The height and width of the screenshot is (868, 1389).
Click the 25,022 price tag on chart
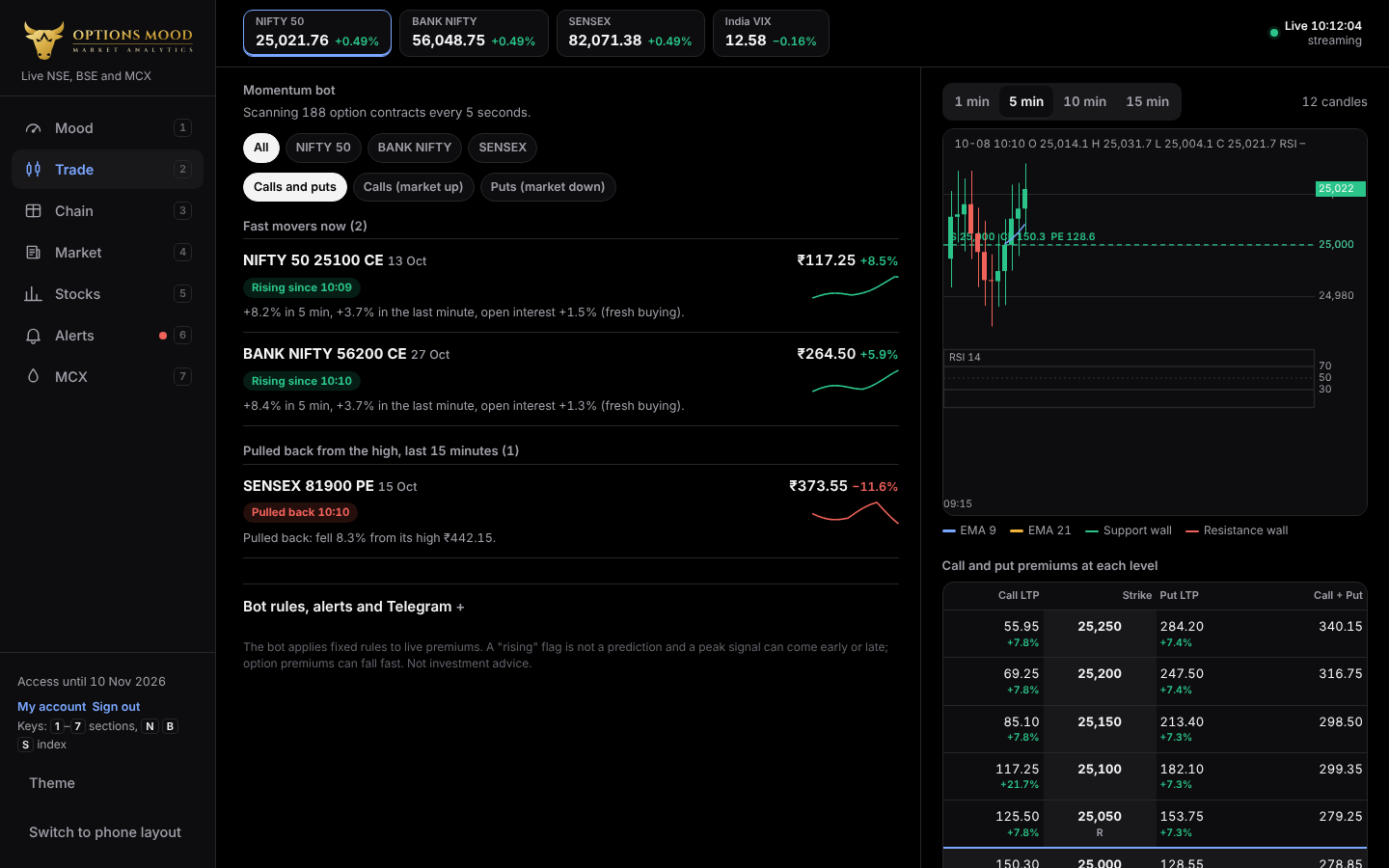[1340, 189]
